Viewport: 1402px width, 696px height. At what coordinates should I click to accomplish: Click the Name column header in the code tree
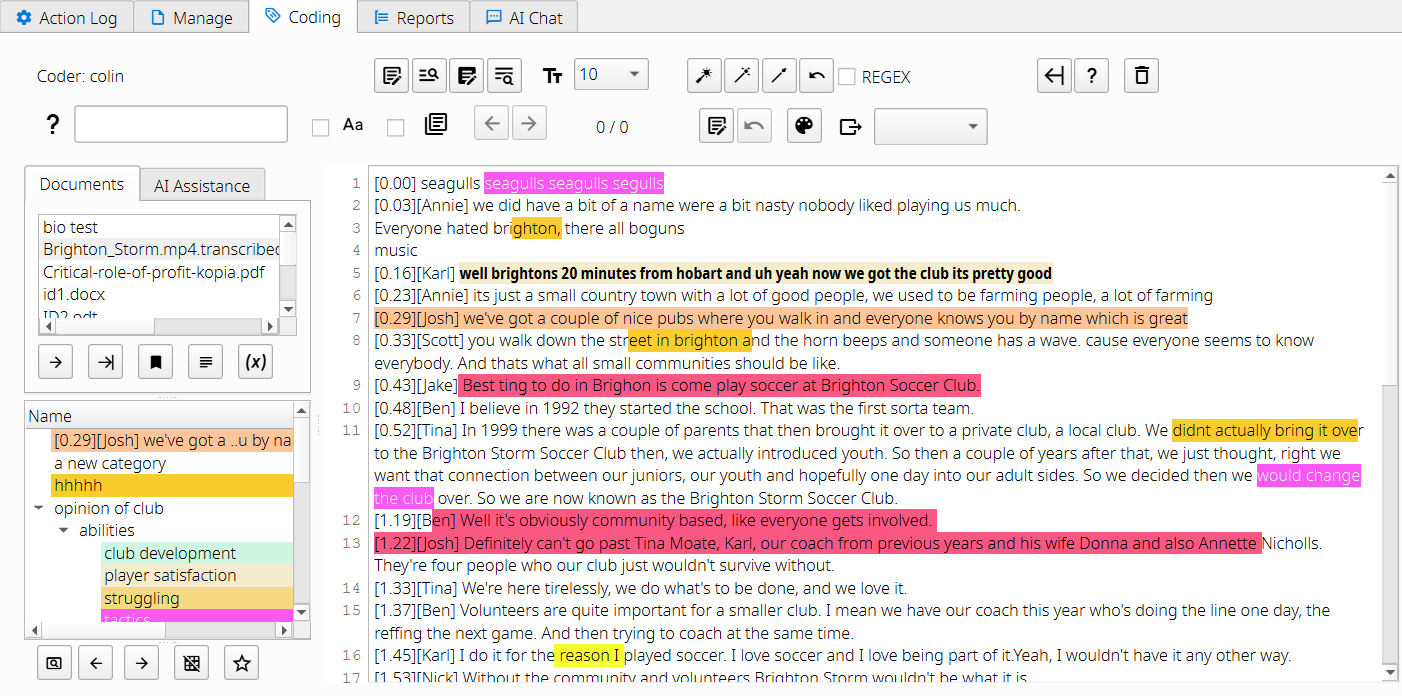[159, 416]
